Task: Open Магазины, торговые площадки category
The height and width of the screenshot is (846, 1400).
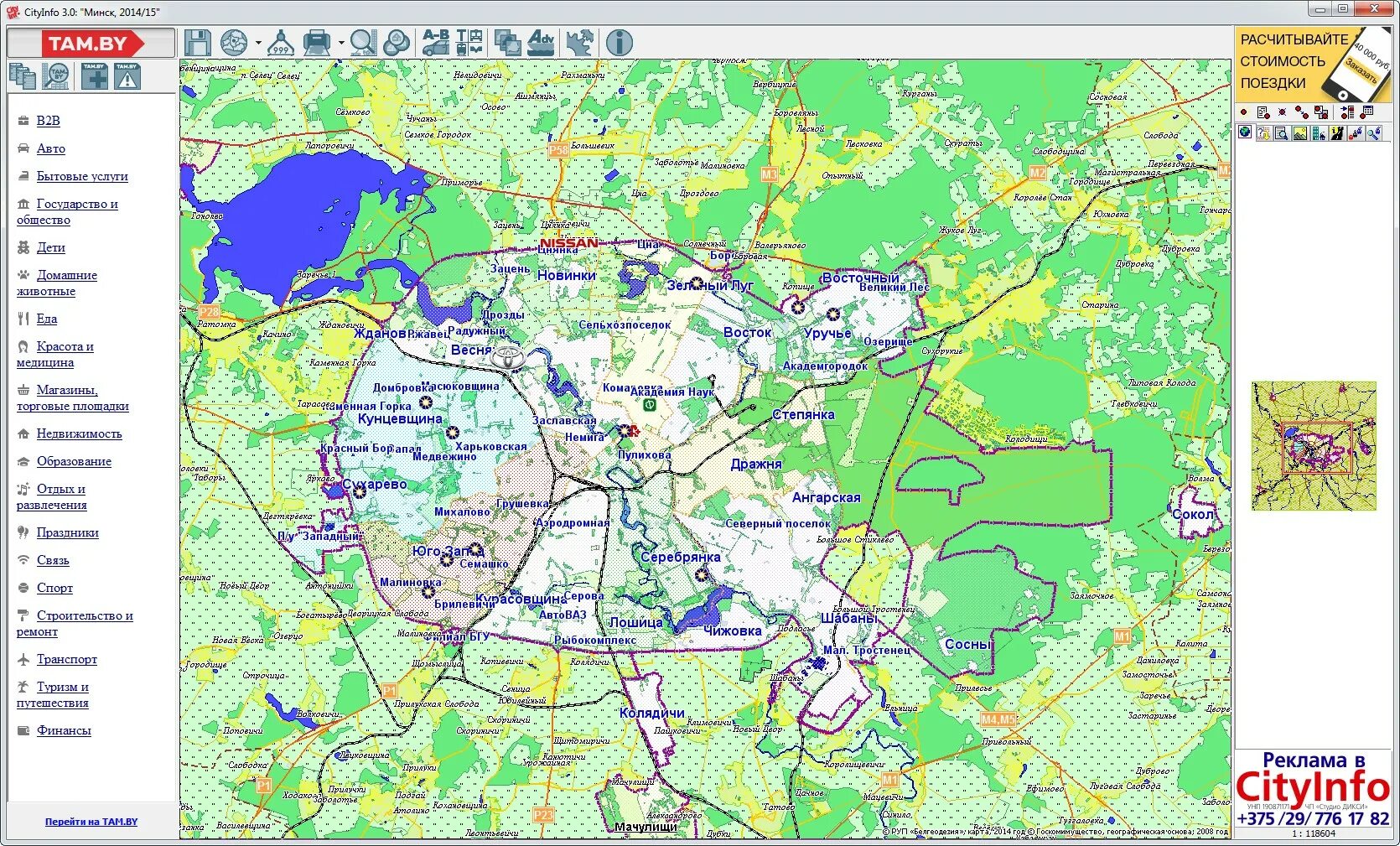Action: tap(73, 398)
